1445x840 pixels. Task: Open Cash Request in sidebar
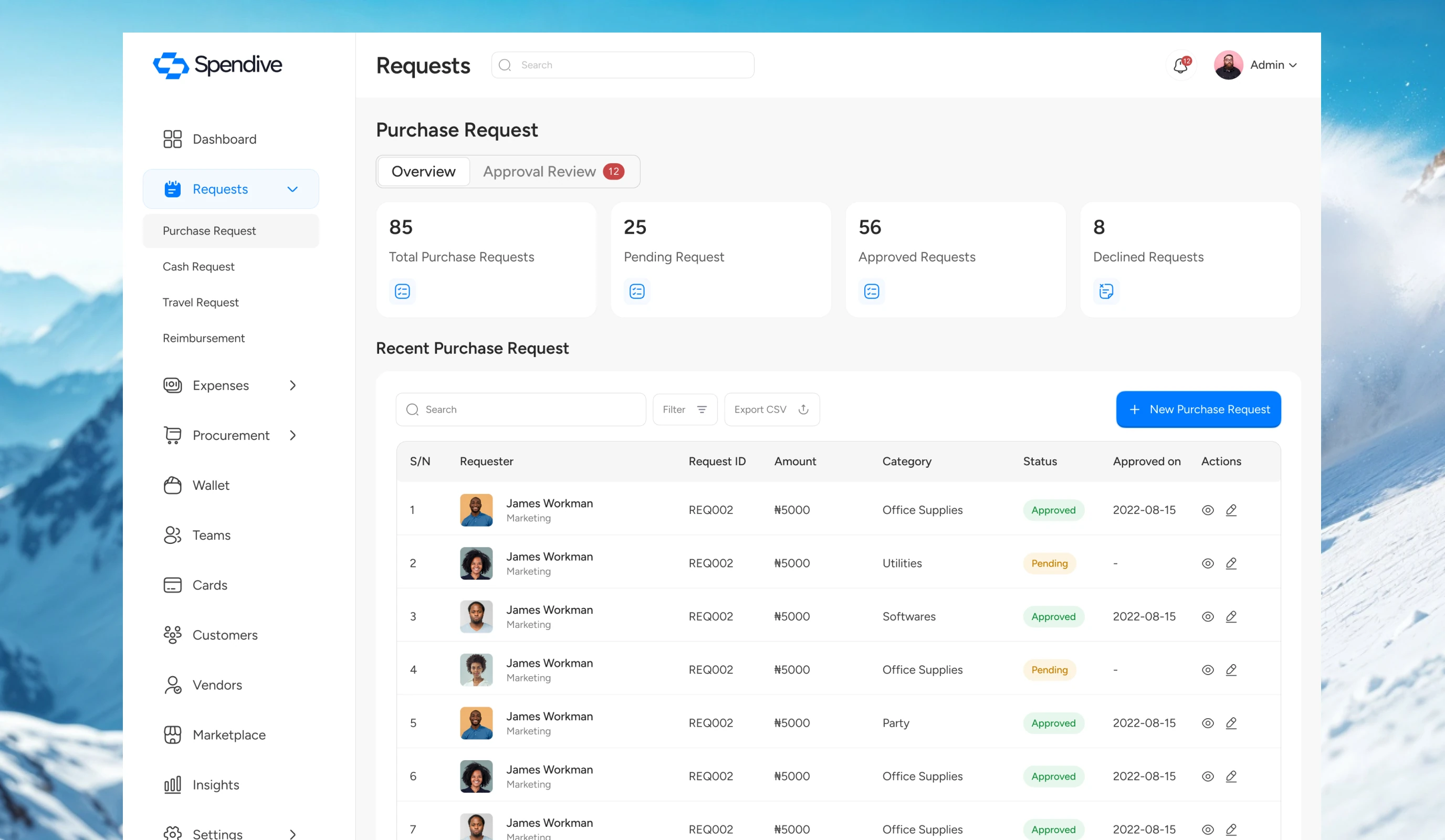pos(198,267)
